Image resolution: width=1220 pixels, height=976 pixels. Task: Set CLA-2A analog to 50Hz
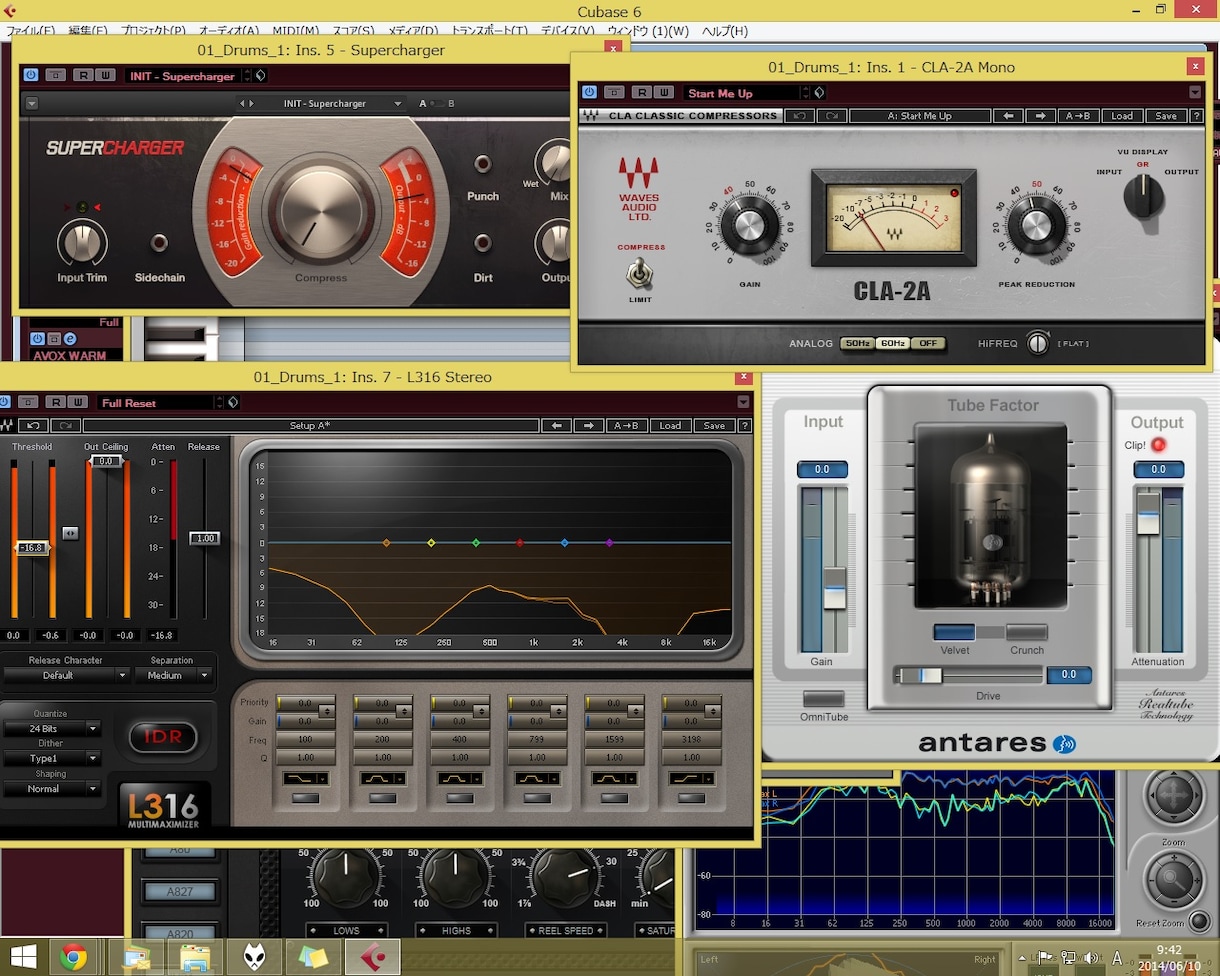click(857, 343)
